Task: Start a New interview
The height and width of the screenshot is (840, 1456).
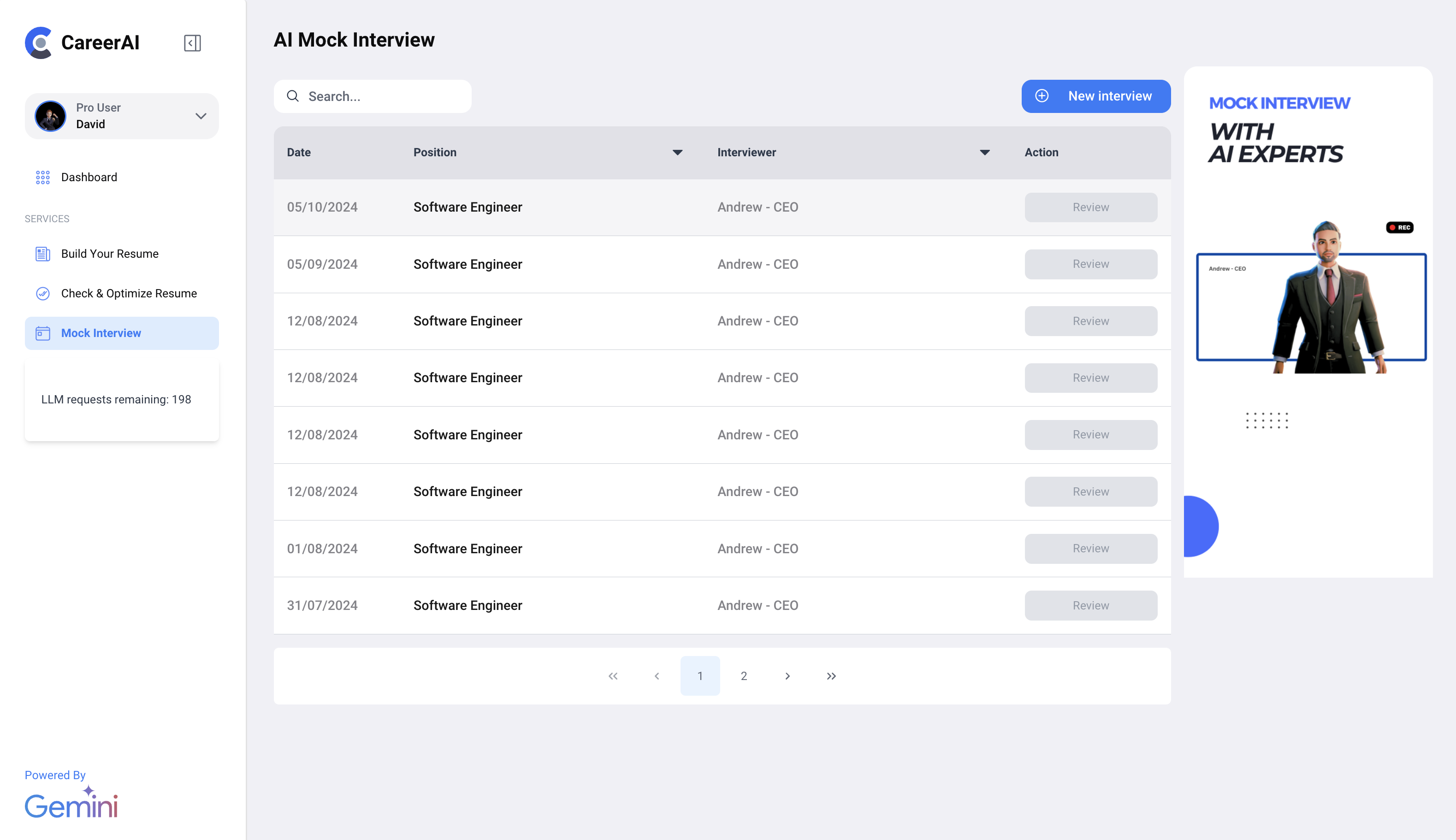Action: click(x=1095, y=96)
